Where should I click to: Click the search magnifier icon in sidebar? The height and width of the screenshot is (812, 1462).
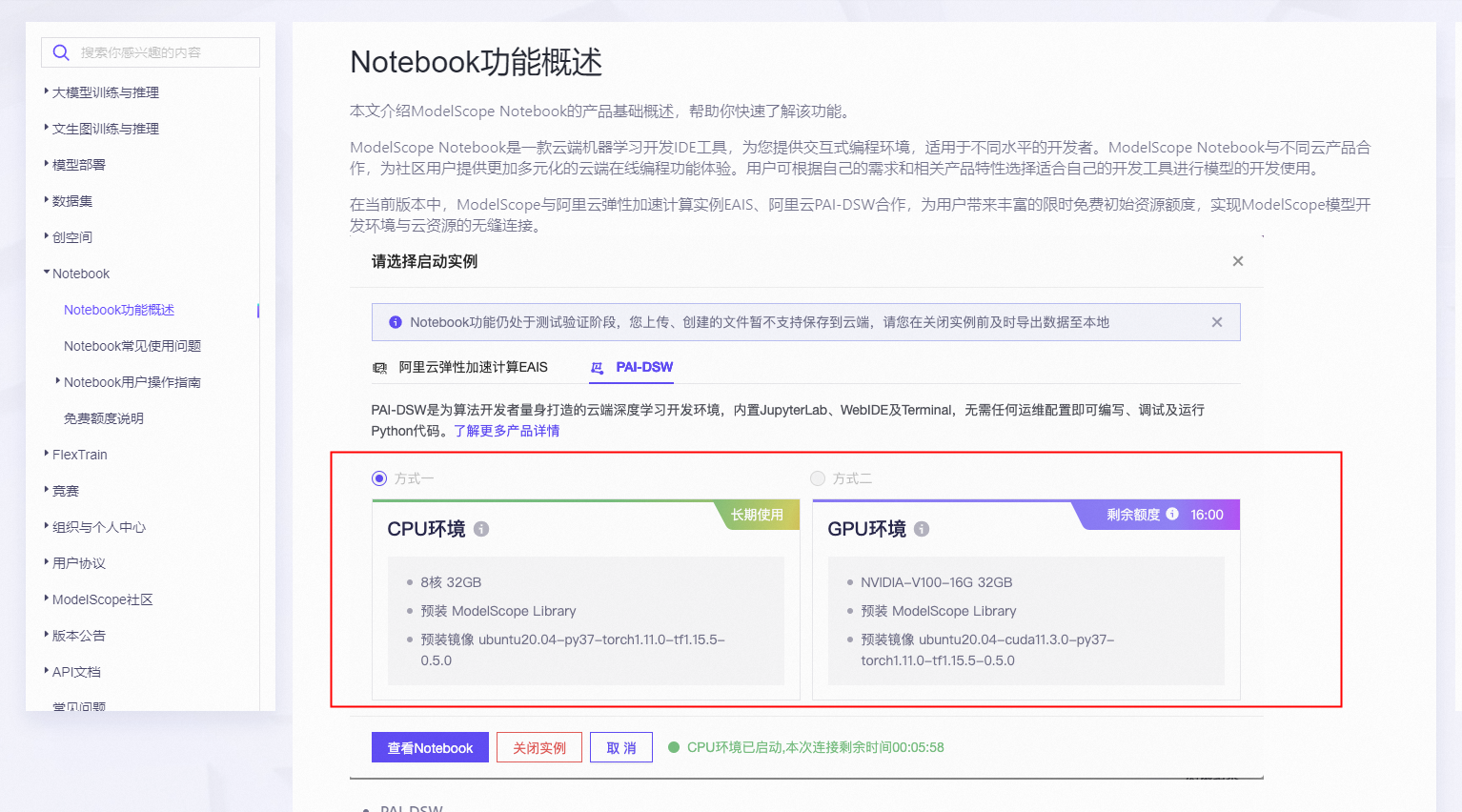pyautogui.click(x=60, y=52)
